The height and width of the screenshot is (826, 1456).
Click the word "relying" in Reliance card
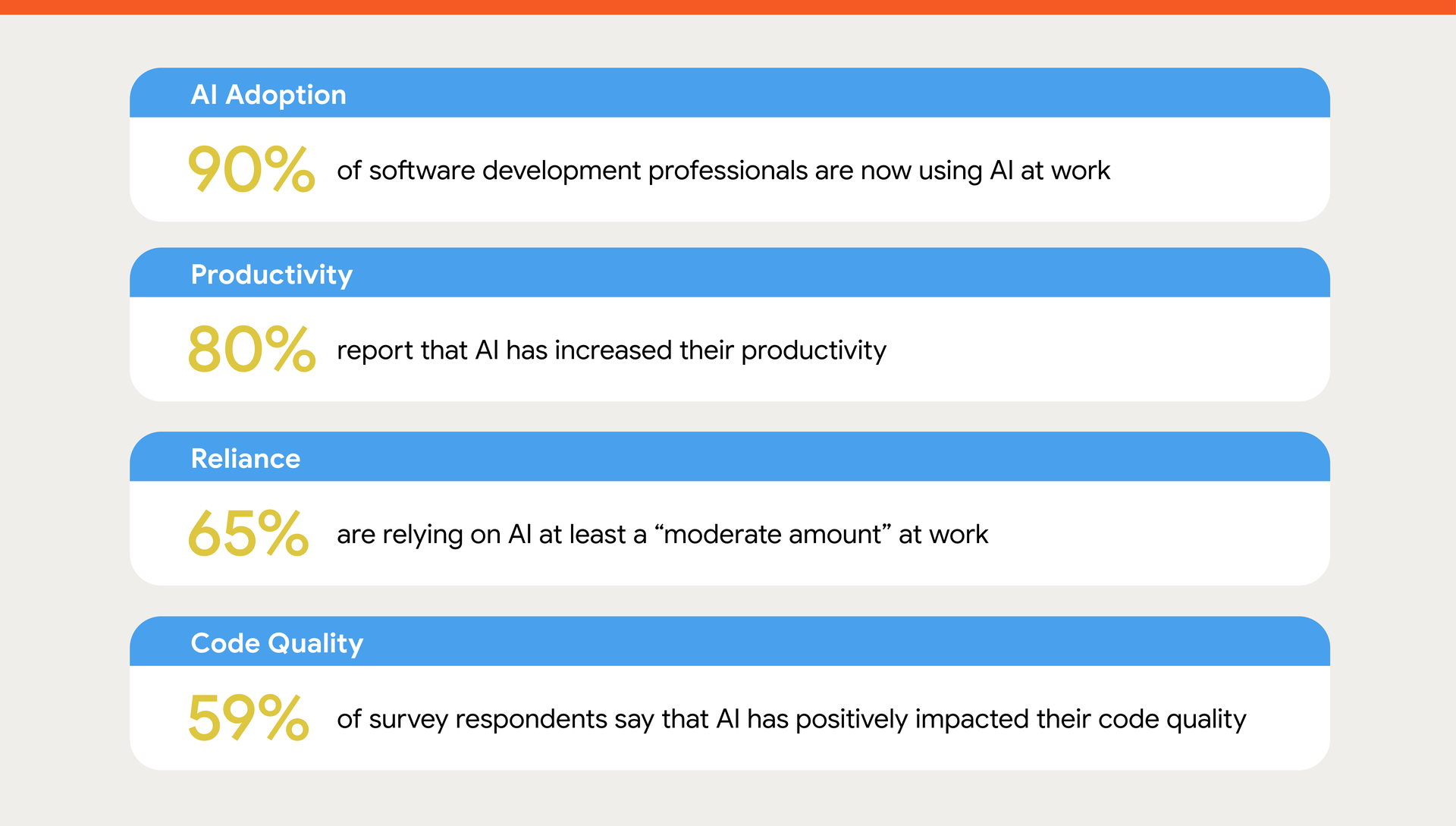pyautogui.click(x=422, y=535)
